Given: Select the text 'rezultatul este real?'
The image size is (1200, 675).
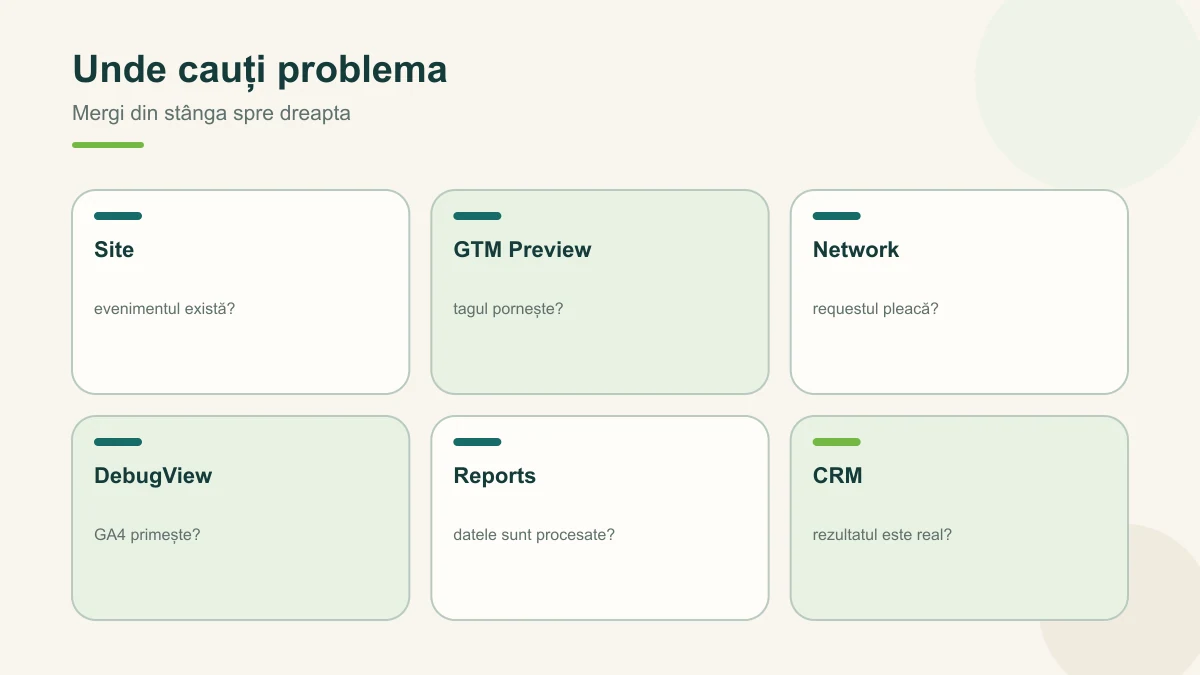Looking at the screenshot, I should 882,535.
